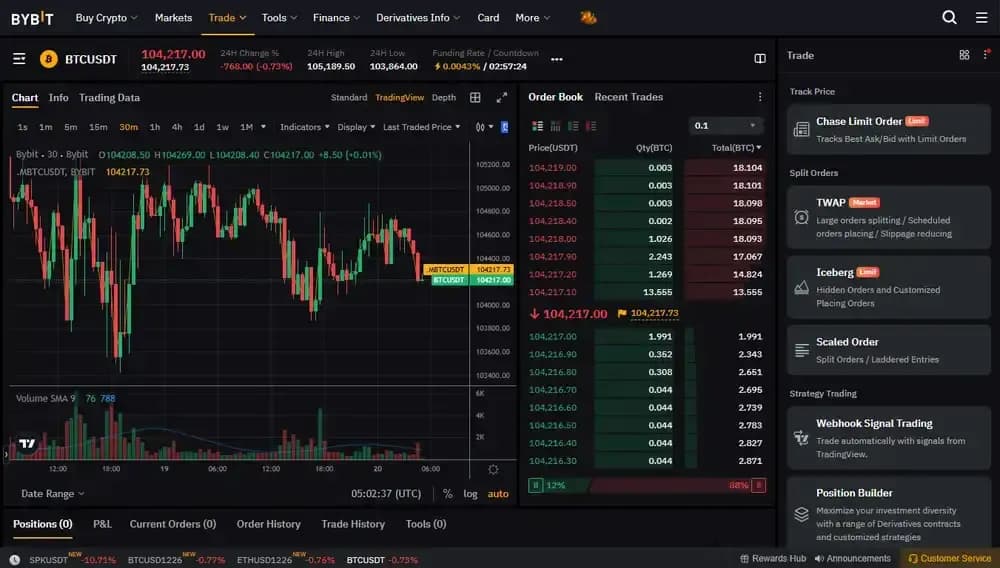Select the 1h chart interval

154,127
